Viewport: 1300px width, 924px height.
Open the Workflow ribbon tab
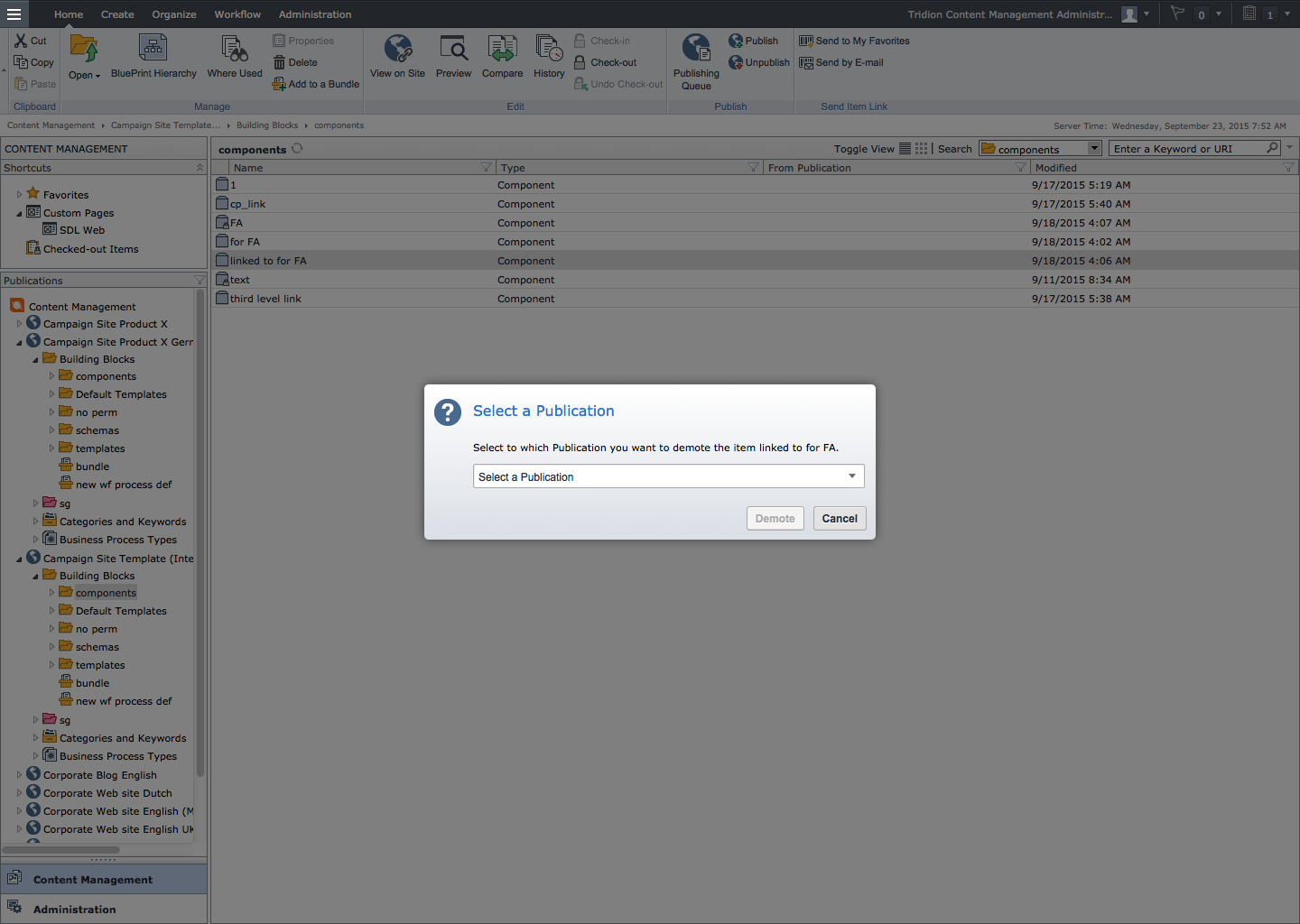click(237, 14)
